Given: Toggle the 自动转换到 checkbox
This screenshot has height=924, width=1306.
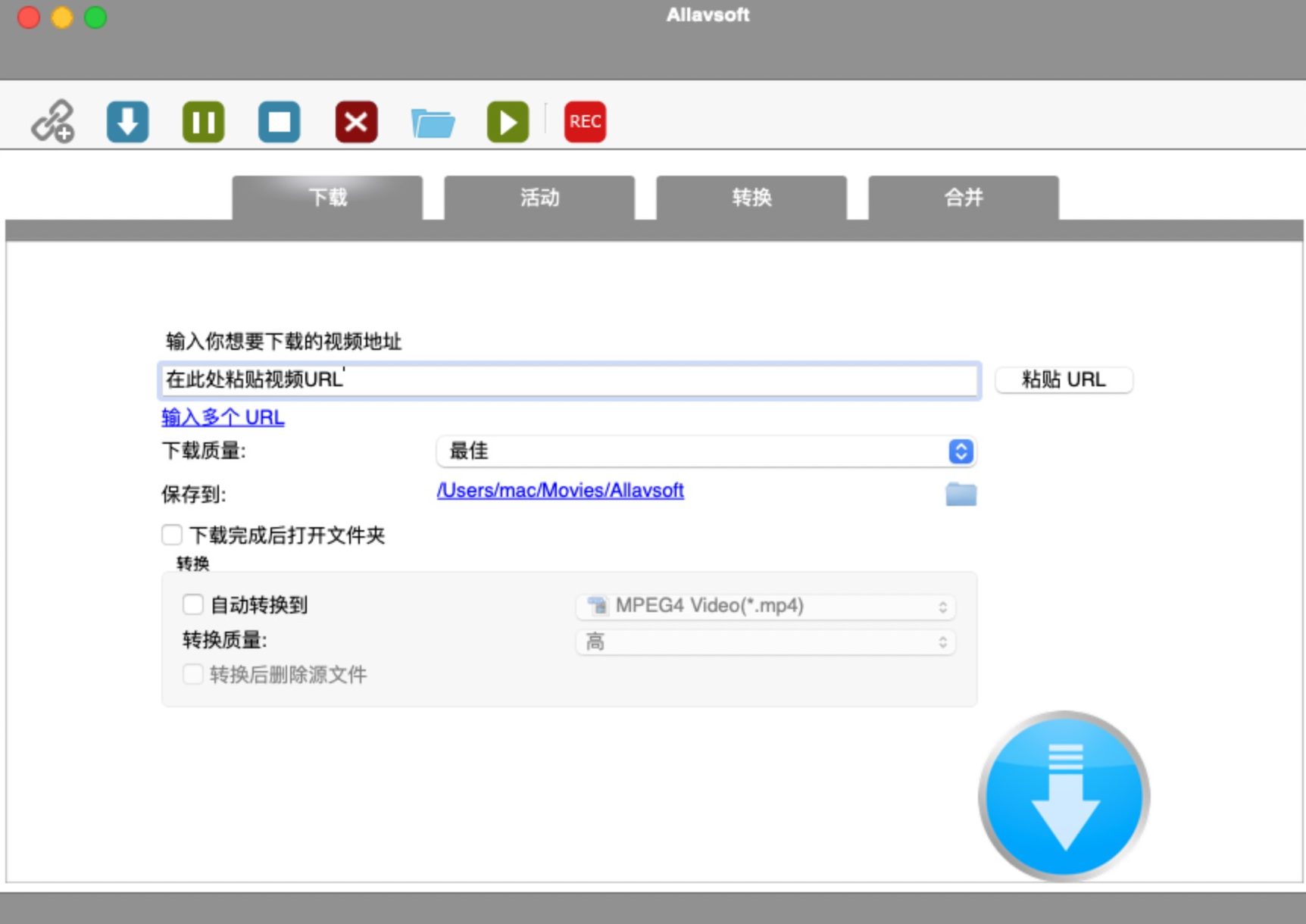Looking at the screenshot, I should 193,604.
